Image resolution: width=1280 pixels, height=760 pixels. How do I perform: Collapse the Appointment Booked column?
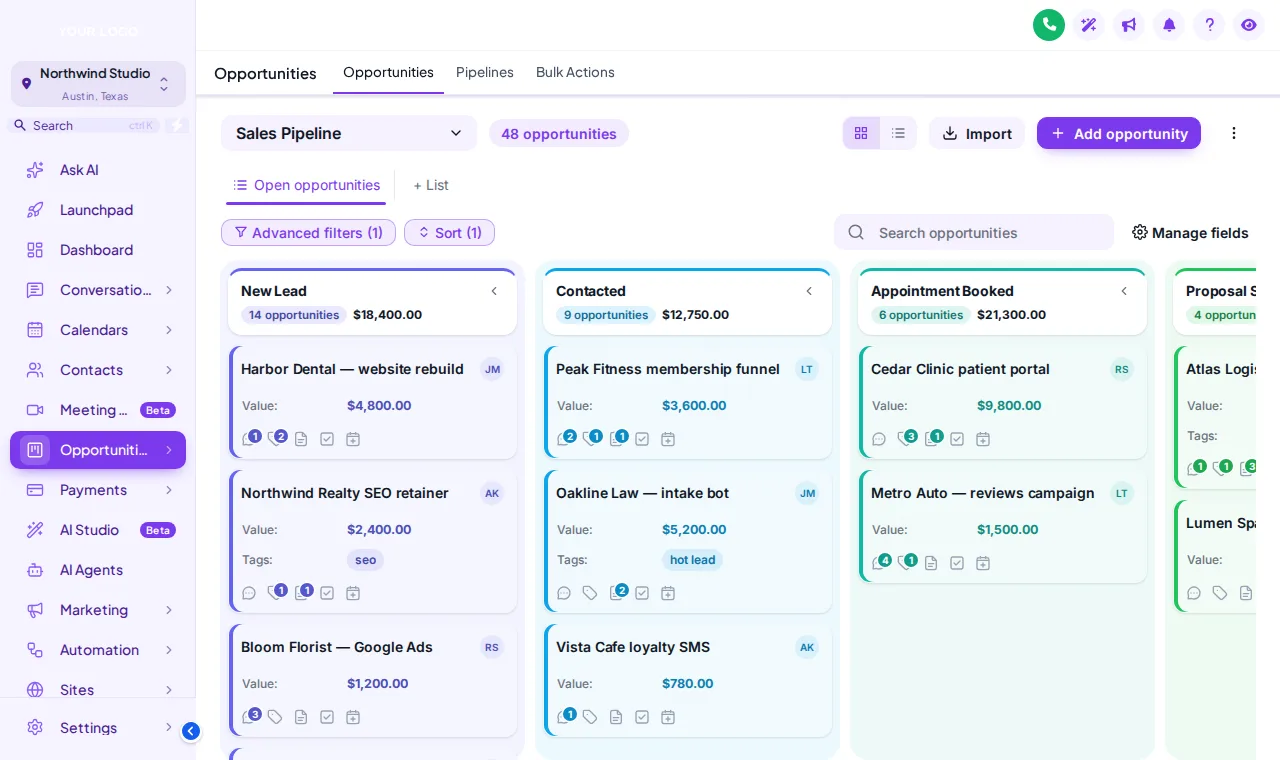pos(1124,291)
